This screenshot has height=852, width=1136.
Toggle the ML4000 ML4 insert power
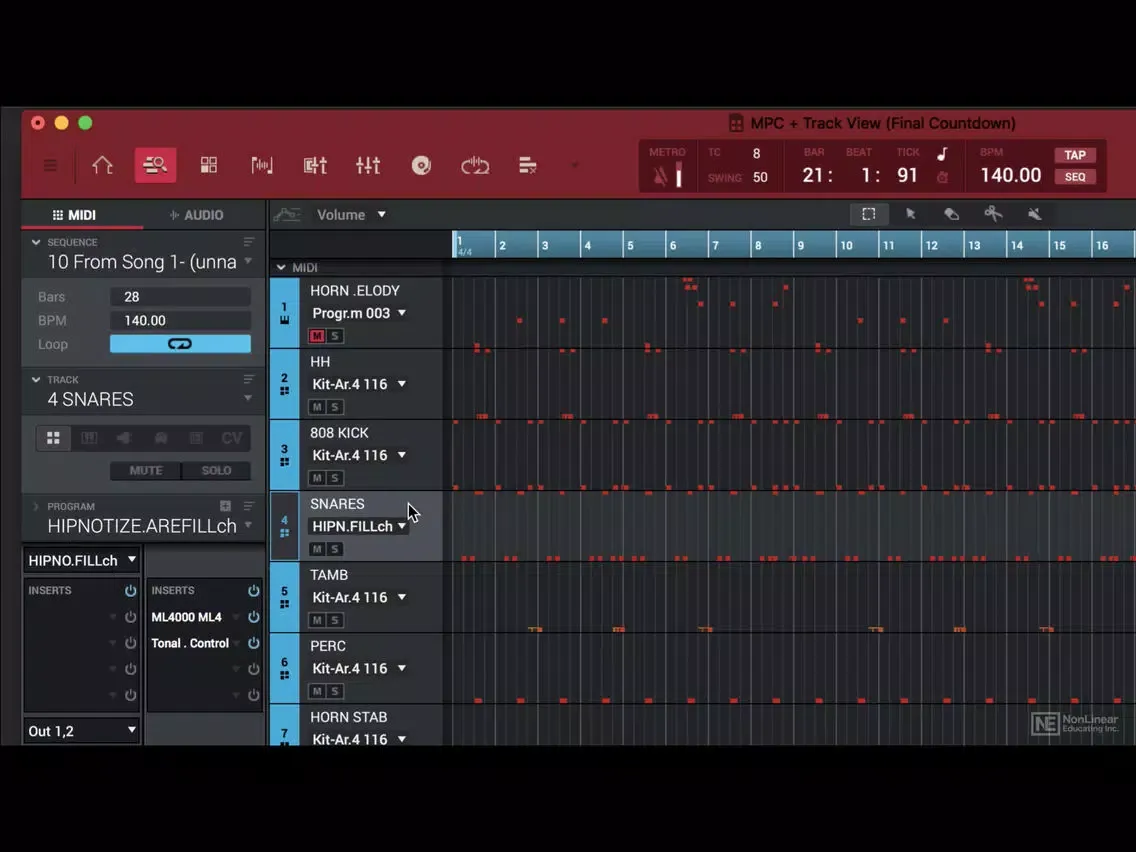coord(254,617)
